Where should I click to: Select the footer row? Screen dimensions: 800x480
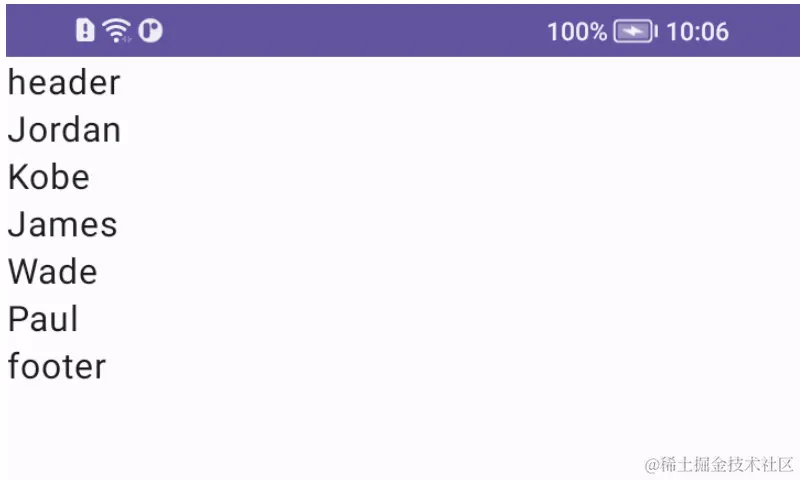pos(400,366)
